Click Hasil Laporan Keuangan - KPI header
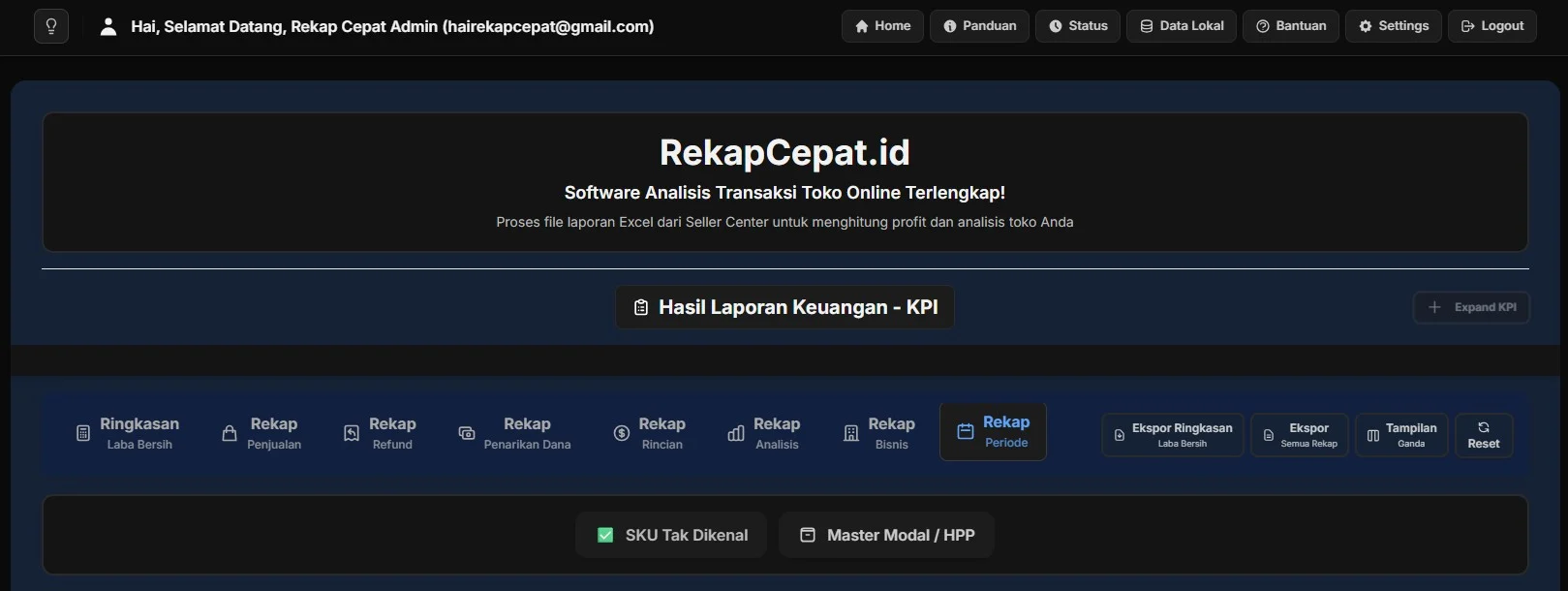 click(784, 307)
